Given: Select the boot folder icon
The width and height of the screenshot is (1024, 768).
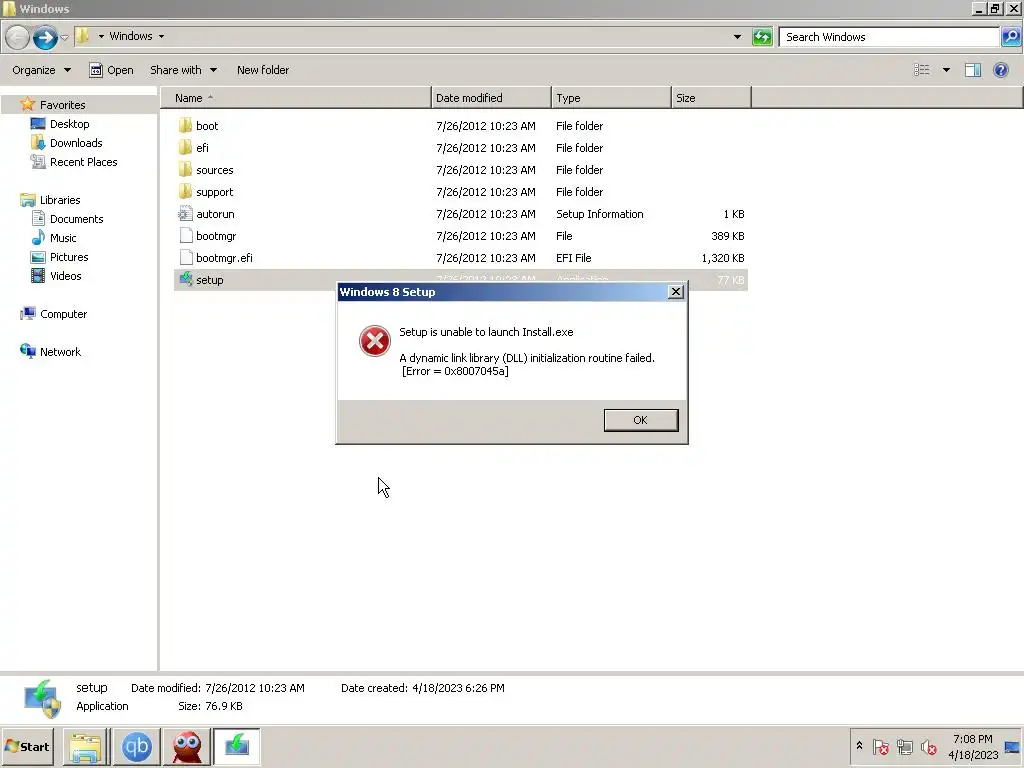Looking at the screenshot, I should pyautogui.click(x=185, y=125).
